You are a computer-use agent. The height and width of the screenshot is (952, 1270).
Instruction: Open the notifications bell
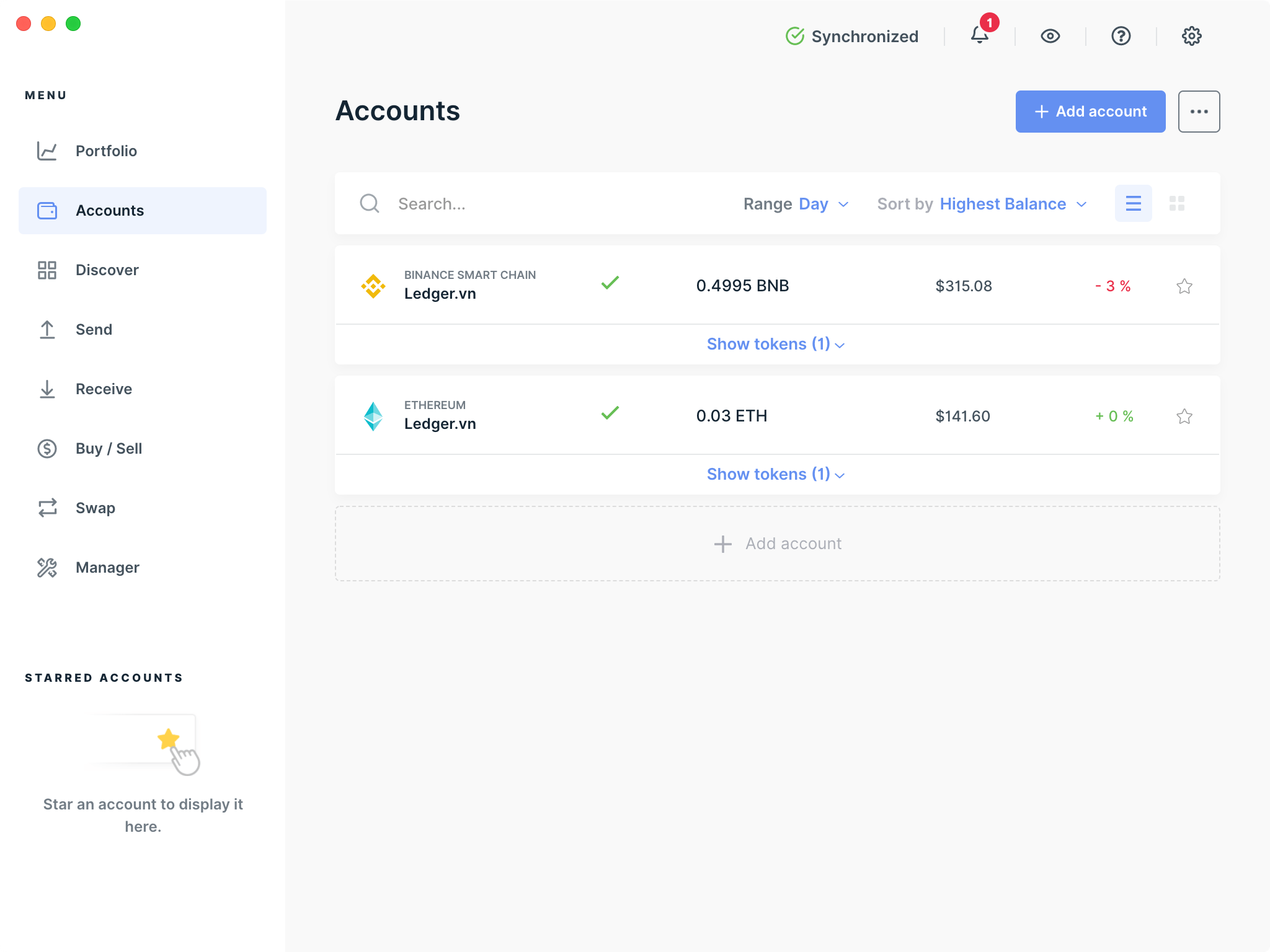click(980, 36)
